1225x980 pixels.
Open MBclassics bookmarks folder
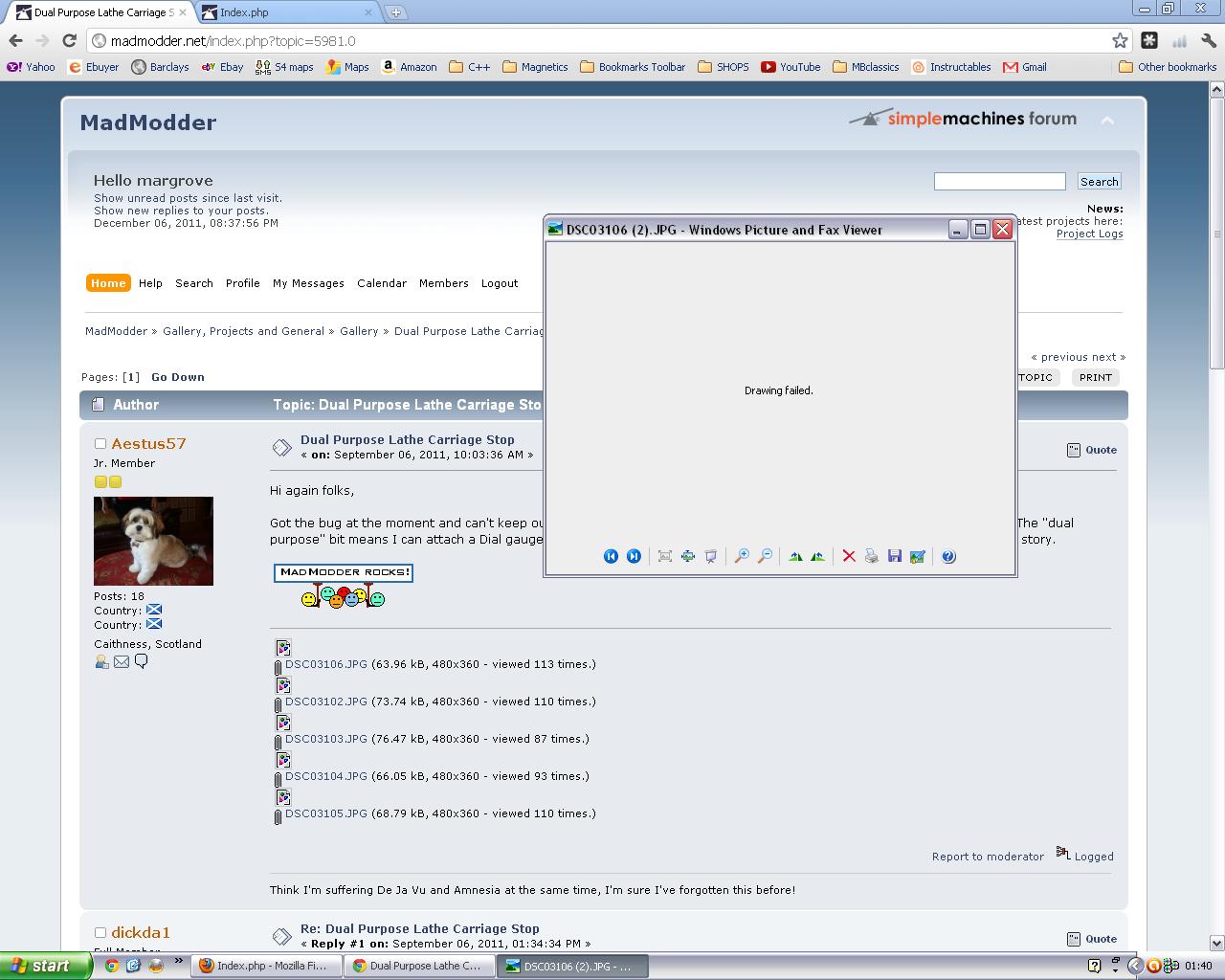click(x=866, y=67)
